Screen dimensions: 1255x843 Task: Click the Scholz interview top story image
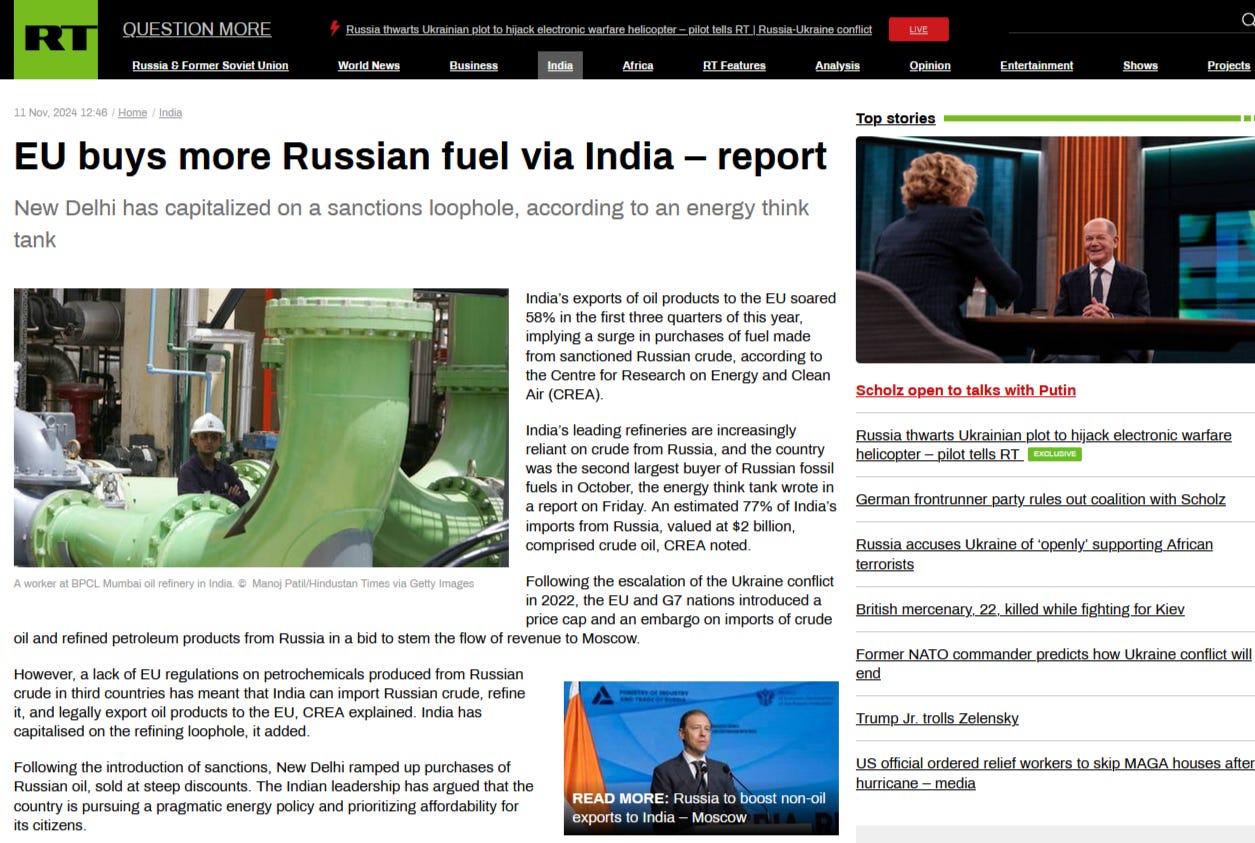pos(1055,250)
